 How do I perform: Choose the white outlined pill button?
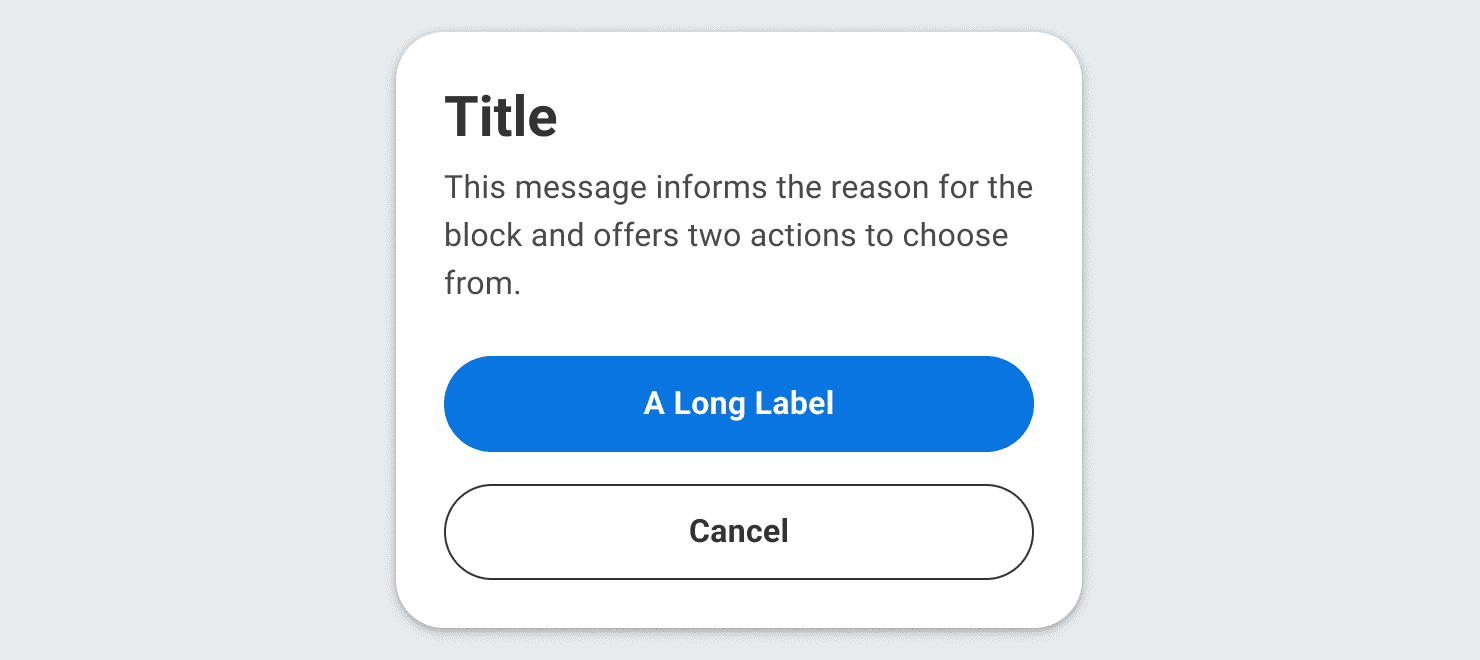pyautogui.click(x=738, y=532)
